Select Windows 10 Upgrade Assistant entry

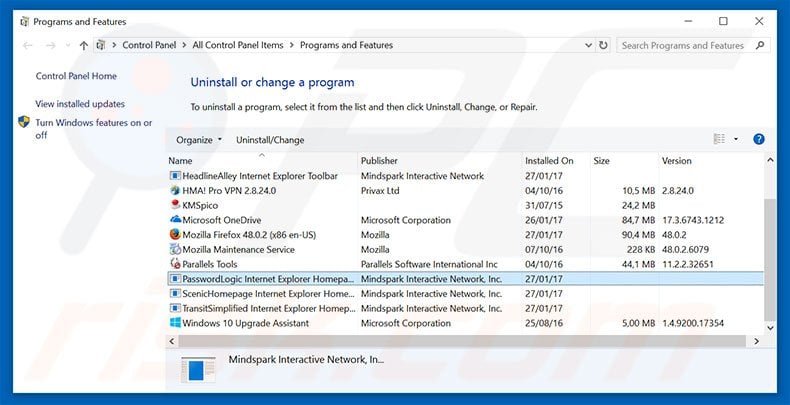click(465, 323)
